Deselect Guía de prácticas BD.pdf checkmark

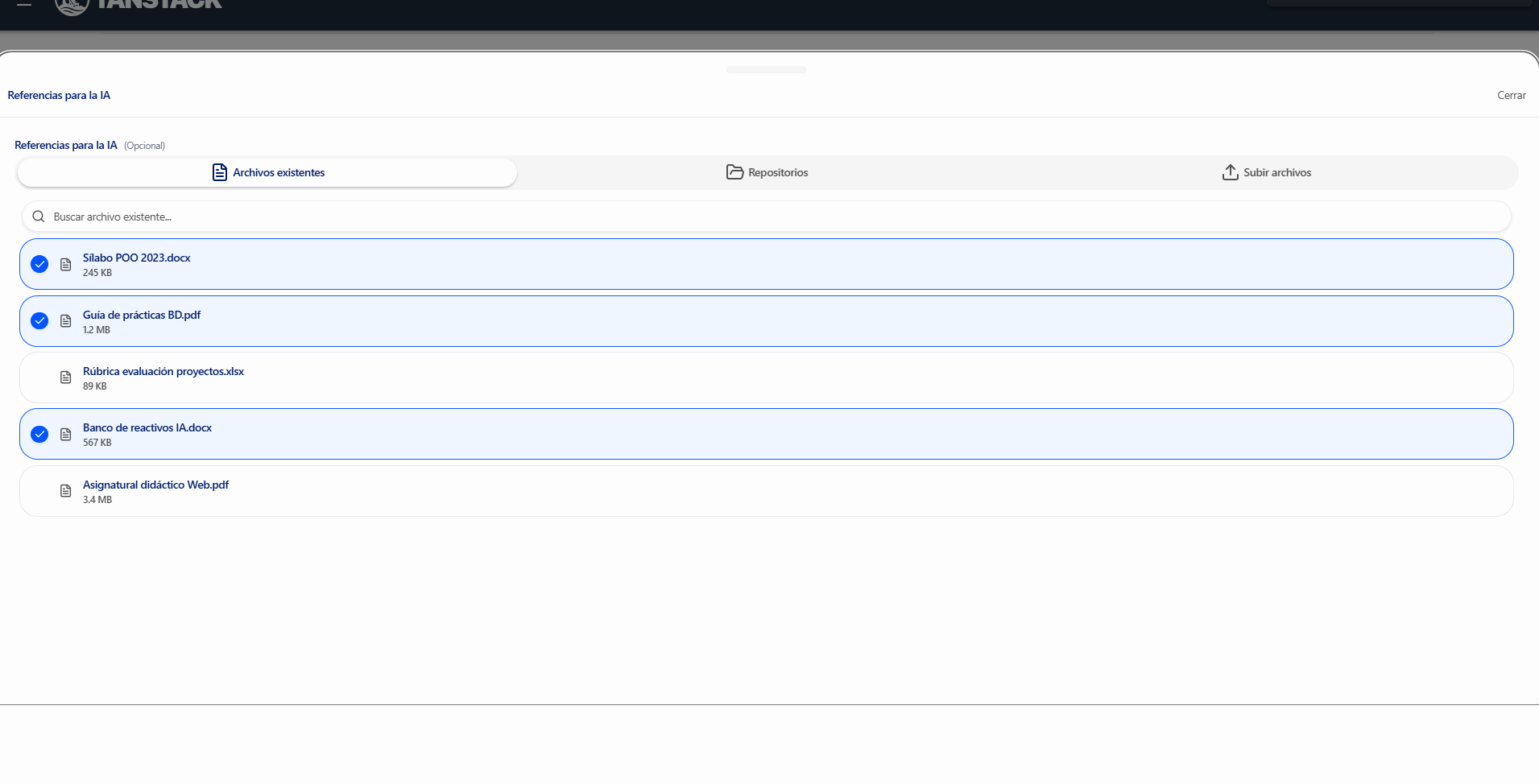tap(39, 321)
